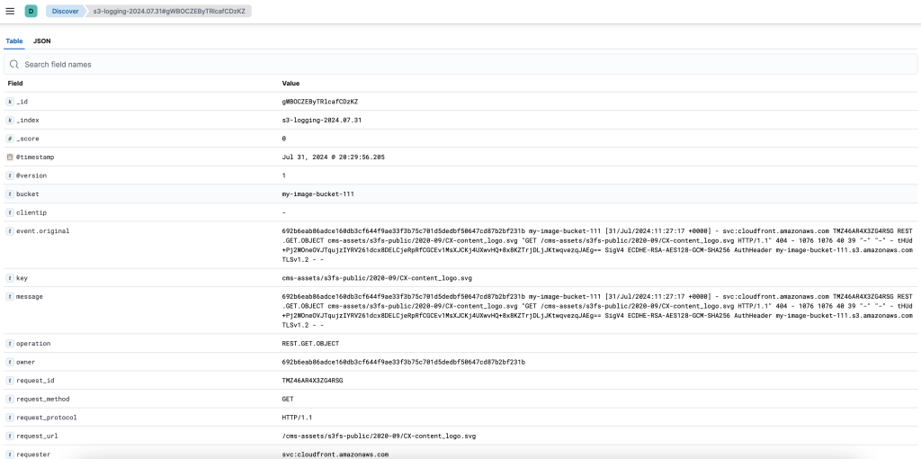Image resolution: width=921 pixels, height=459 pixels.
Task: Select the _index value s3-logging-2024.07.31
Action: pos(320,120)
